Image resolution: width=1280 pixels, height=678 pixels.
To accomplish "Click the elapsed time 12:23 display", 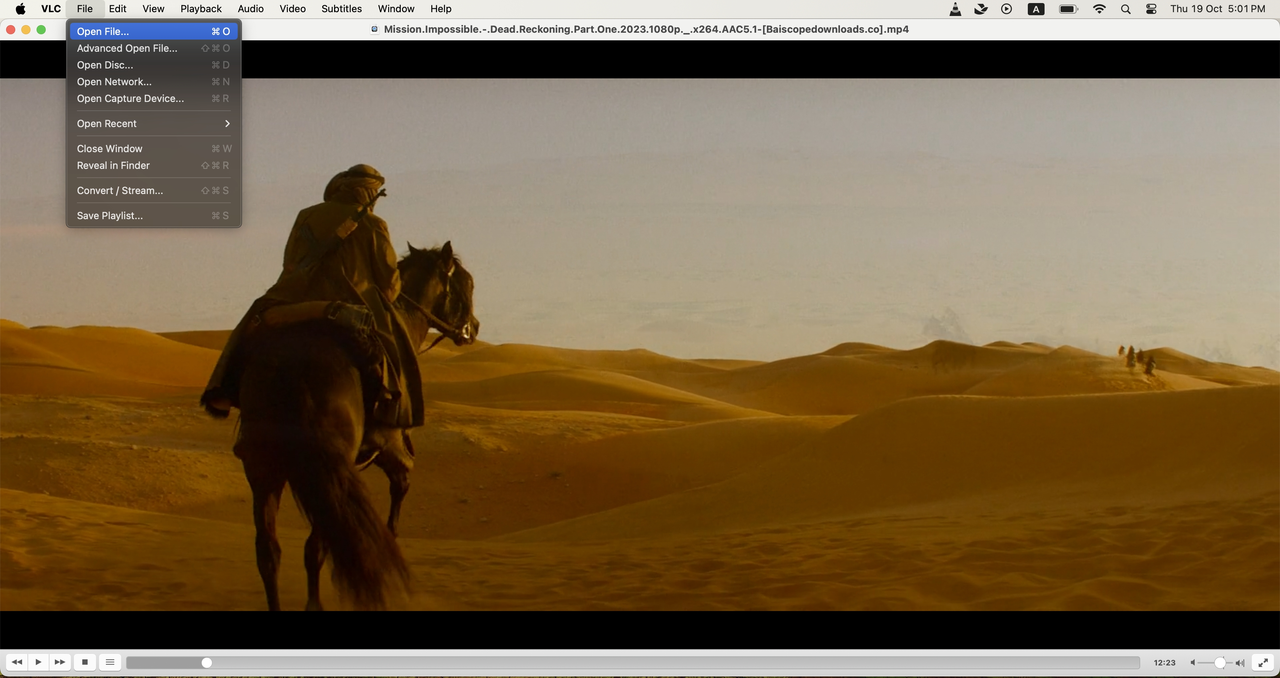I will (1164, 663).
